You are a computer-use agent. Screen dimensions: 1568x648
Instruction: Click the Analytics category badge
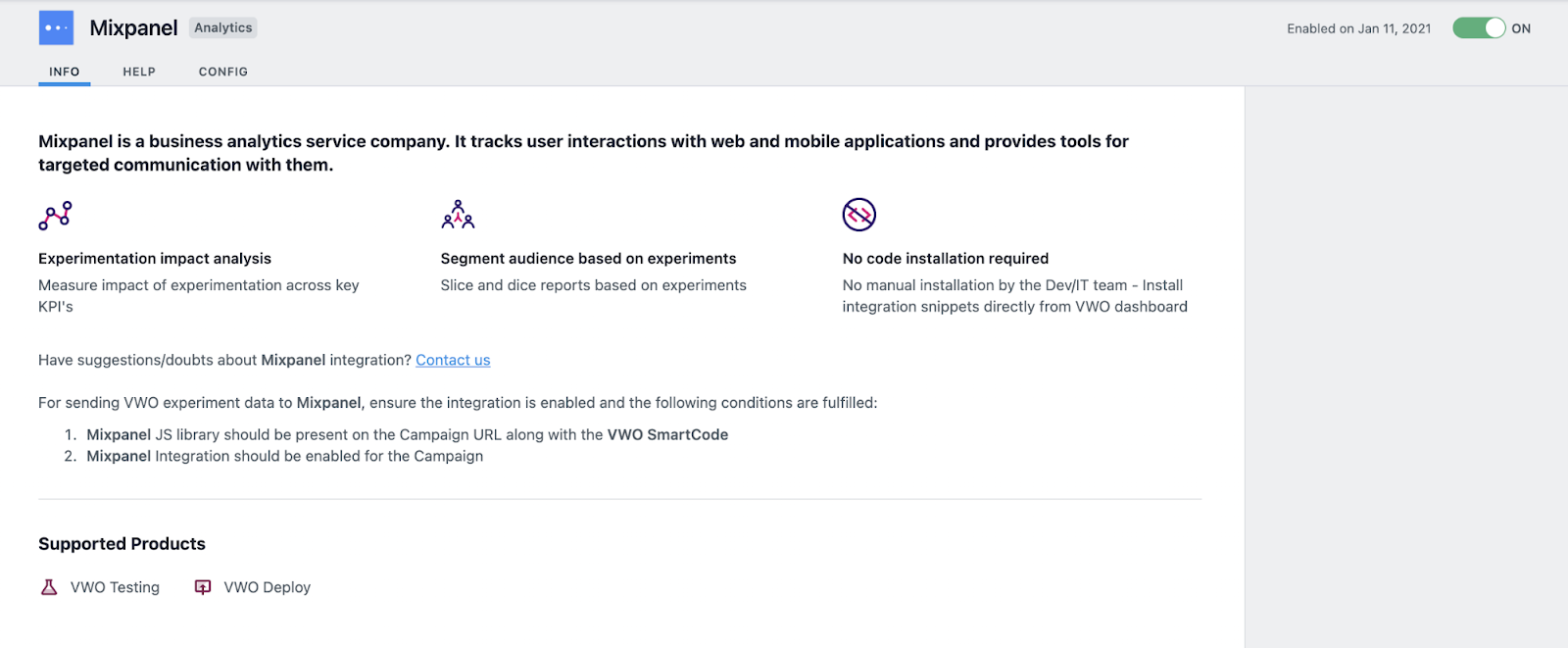click(x=223, y=27)
